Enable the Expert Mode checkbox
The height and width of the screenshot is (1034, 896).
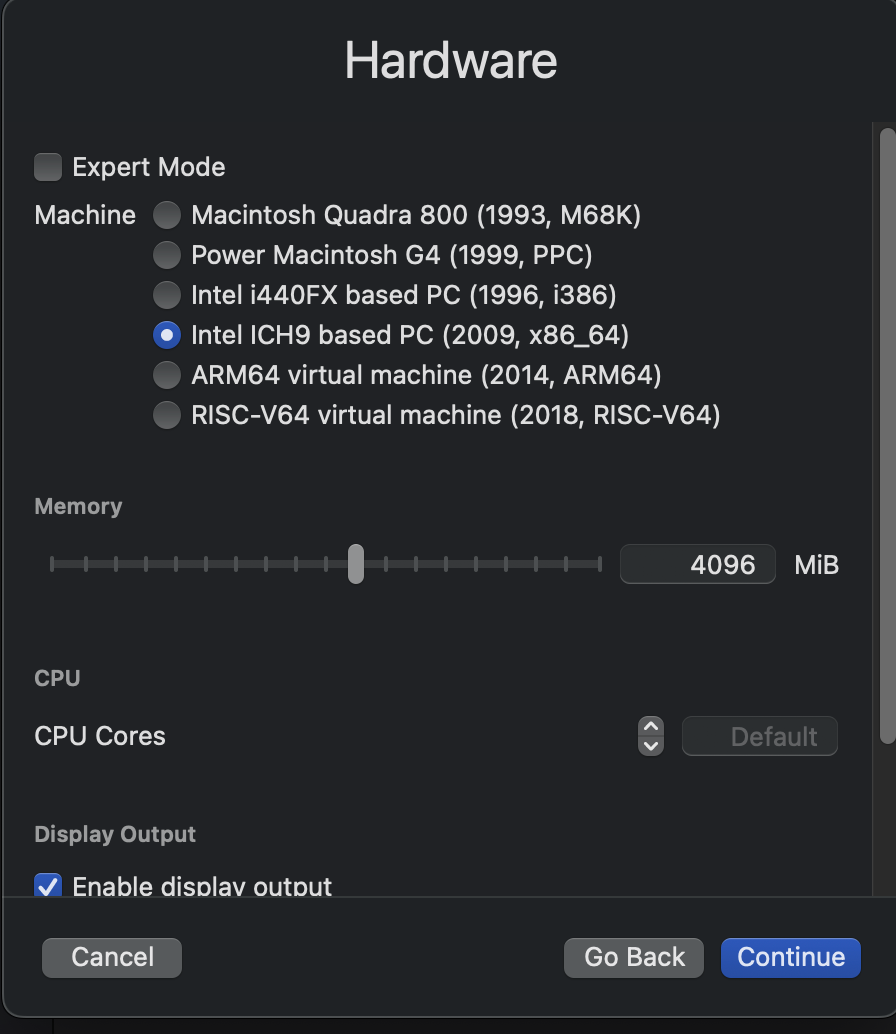pyautogui.click(x=48, y=167)
